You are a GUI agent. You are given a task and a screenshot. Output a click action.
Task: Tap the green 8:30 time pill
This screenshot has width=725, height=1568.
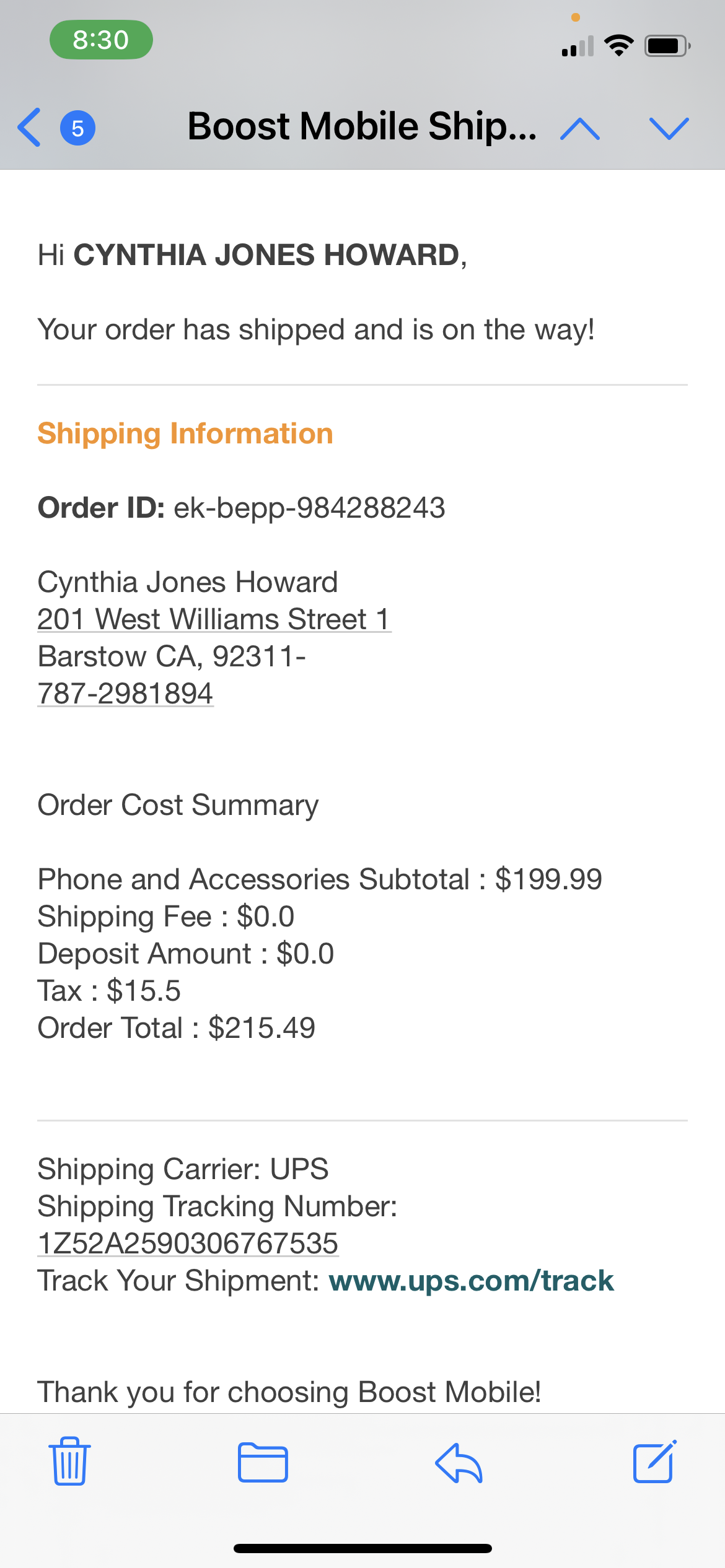pos(101,40)
